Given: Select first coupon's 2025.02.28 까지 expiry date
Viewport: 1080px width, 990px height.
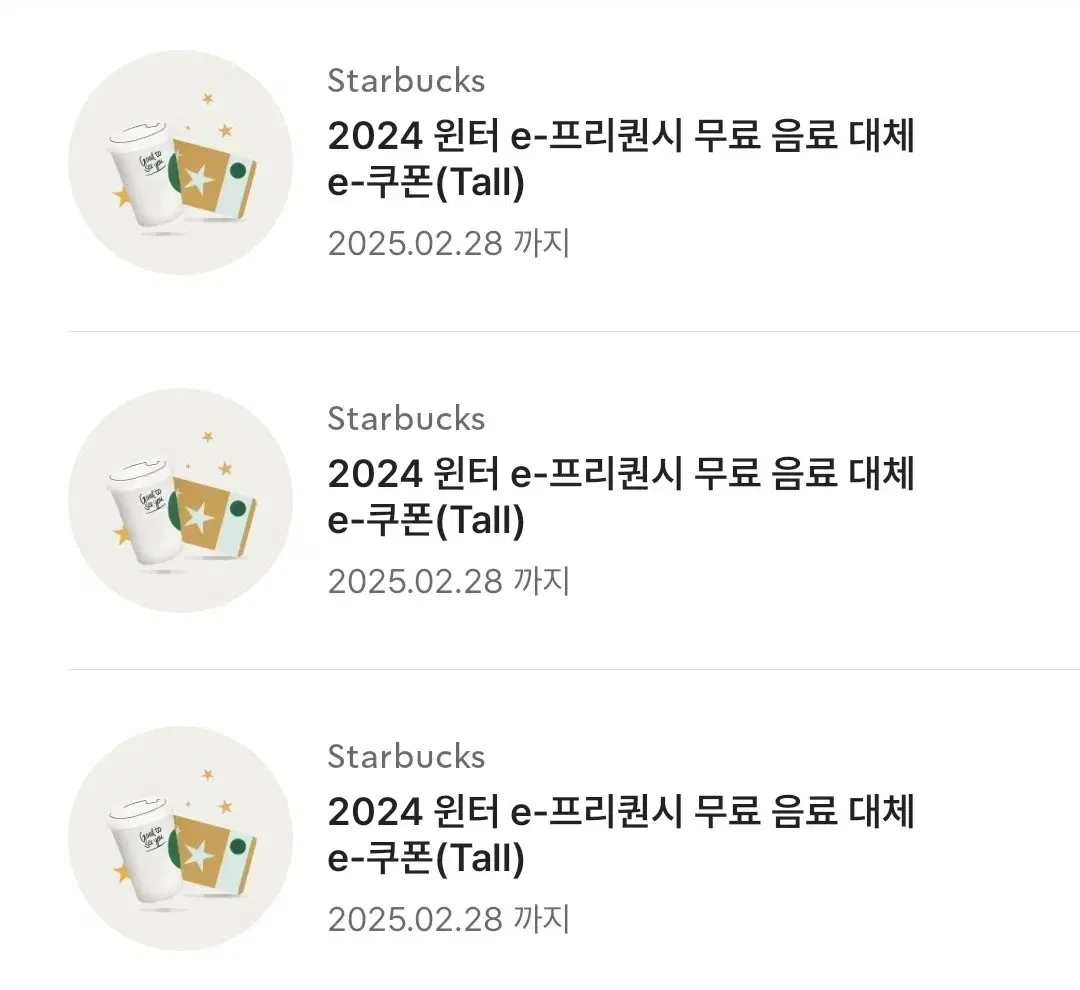Looking at the screenshot, I should pos(449,243).
